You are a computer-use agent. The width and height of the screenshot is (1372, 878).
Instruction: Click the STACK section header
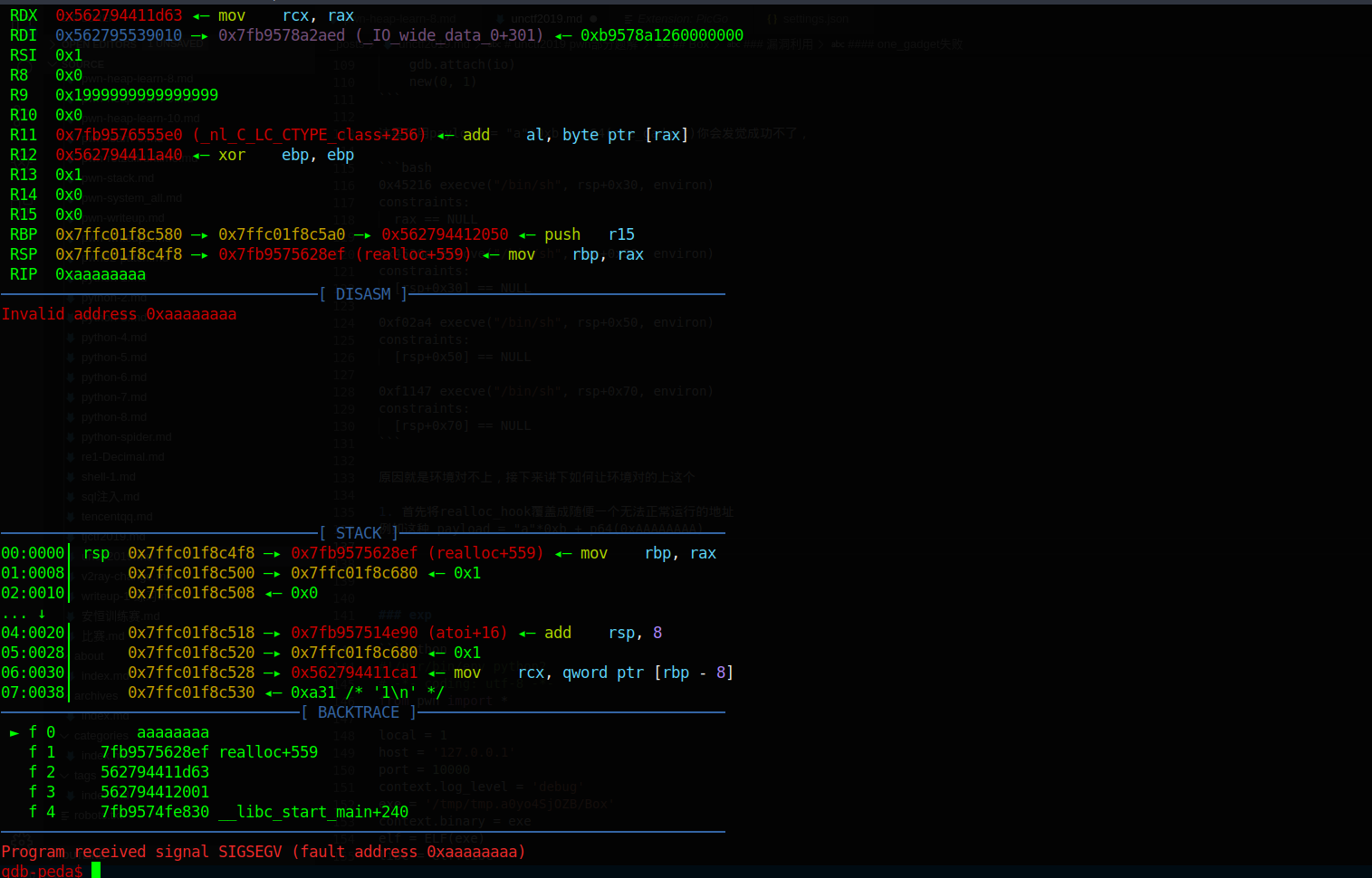359,533
